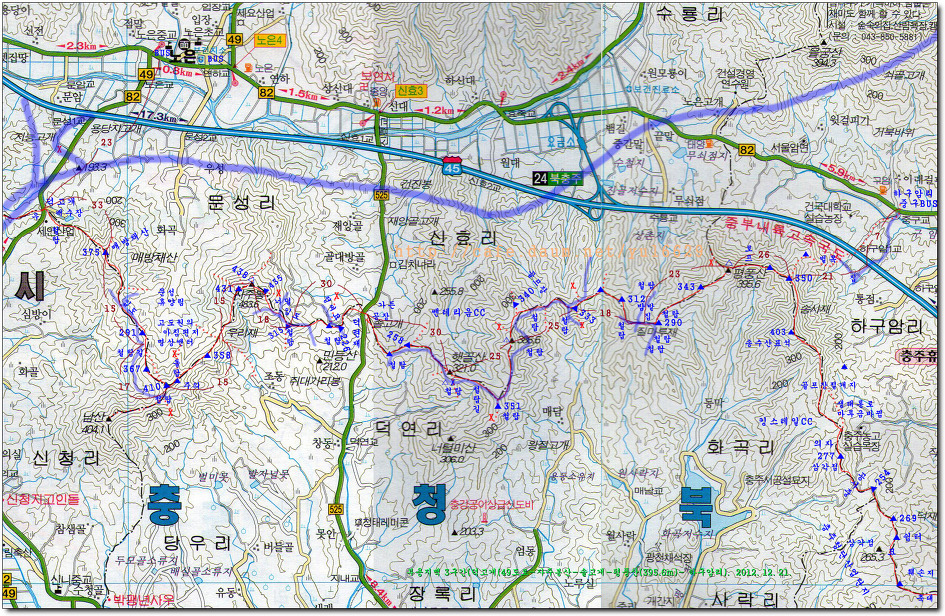
Task: Click the yellow 노은4 box
Action: coord(269,40)
